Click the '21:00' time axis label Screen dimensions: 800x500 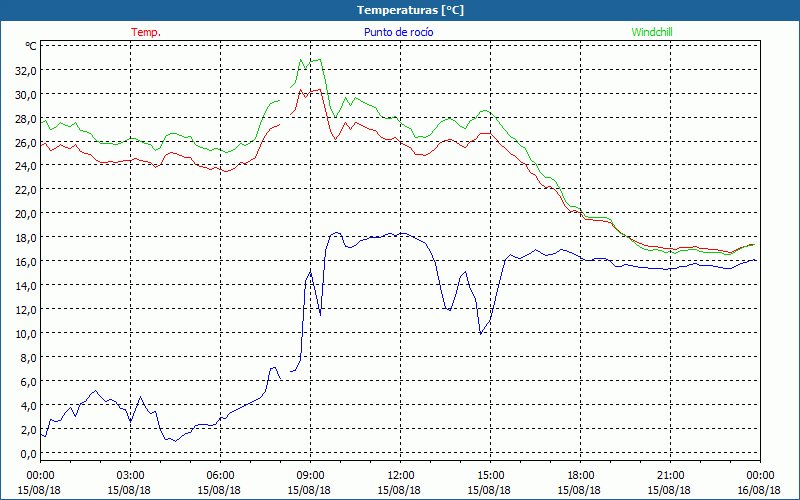coord(670,476)
